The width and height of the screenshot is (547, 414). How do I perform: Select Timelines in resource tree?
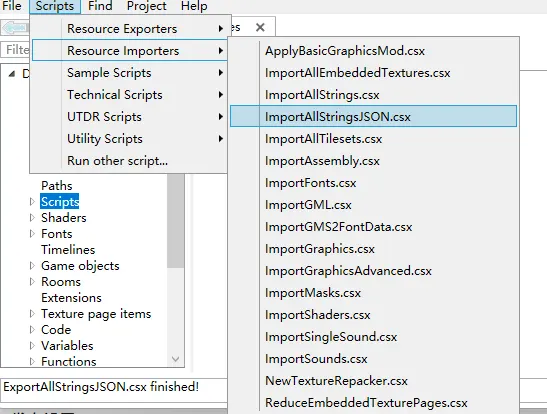tap(68, 250)
